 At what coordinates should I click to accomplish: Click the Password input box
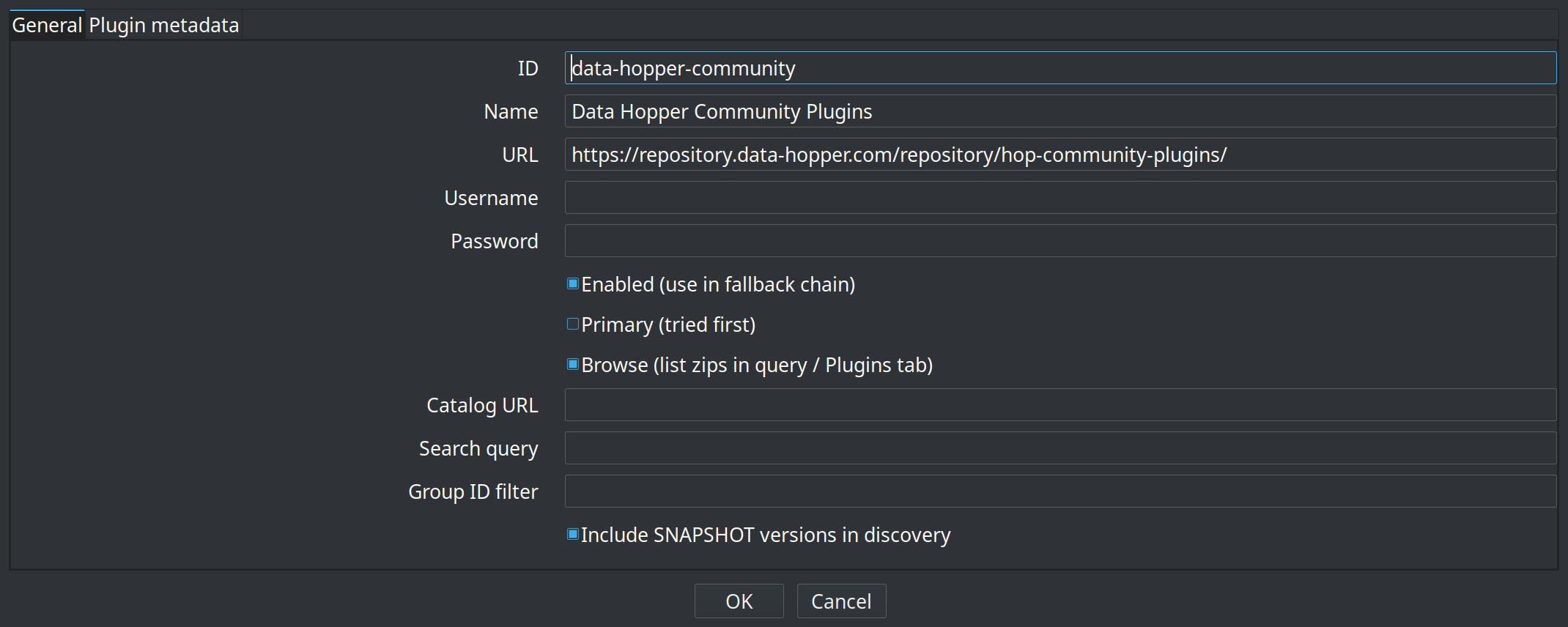[1060, 241]
